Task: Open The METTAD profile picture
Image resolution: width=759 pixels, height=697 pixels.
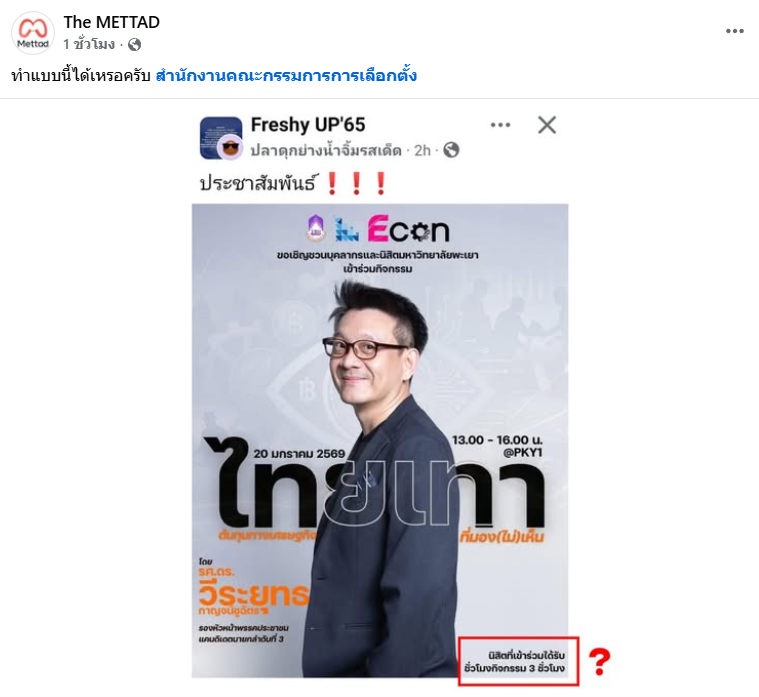Action: (x=33, y=33)
